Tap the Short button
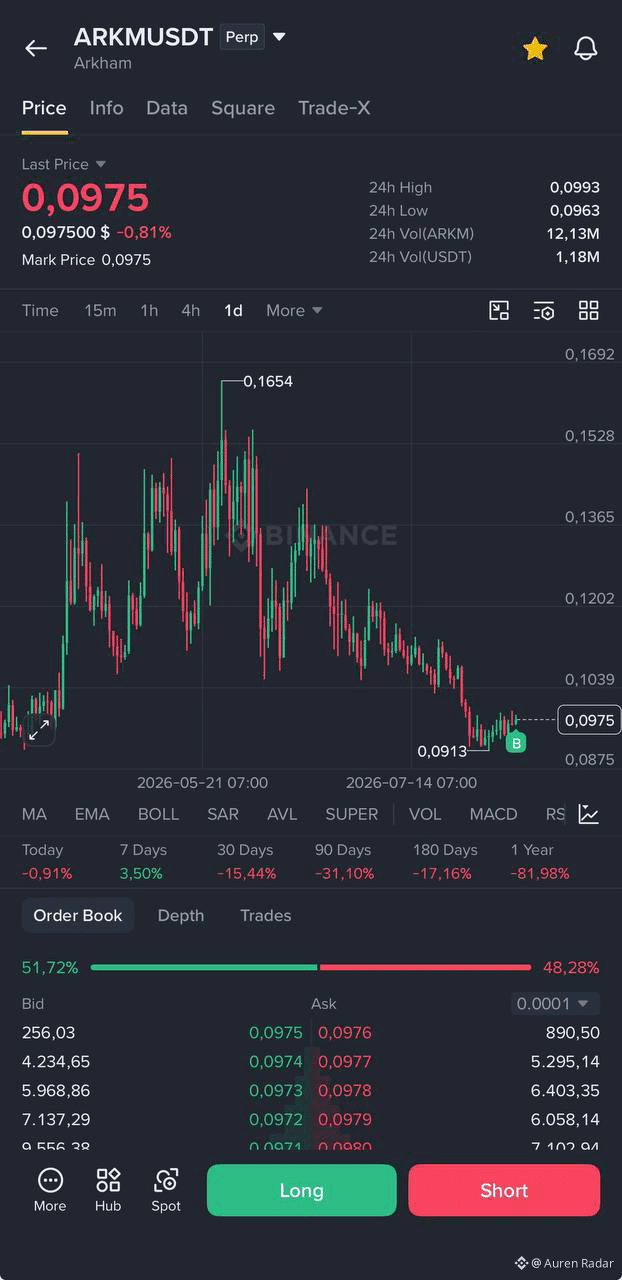This screenshot has height=1280, width=622. coord(504,1190)
